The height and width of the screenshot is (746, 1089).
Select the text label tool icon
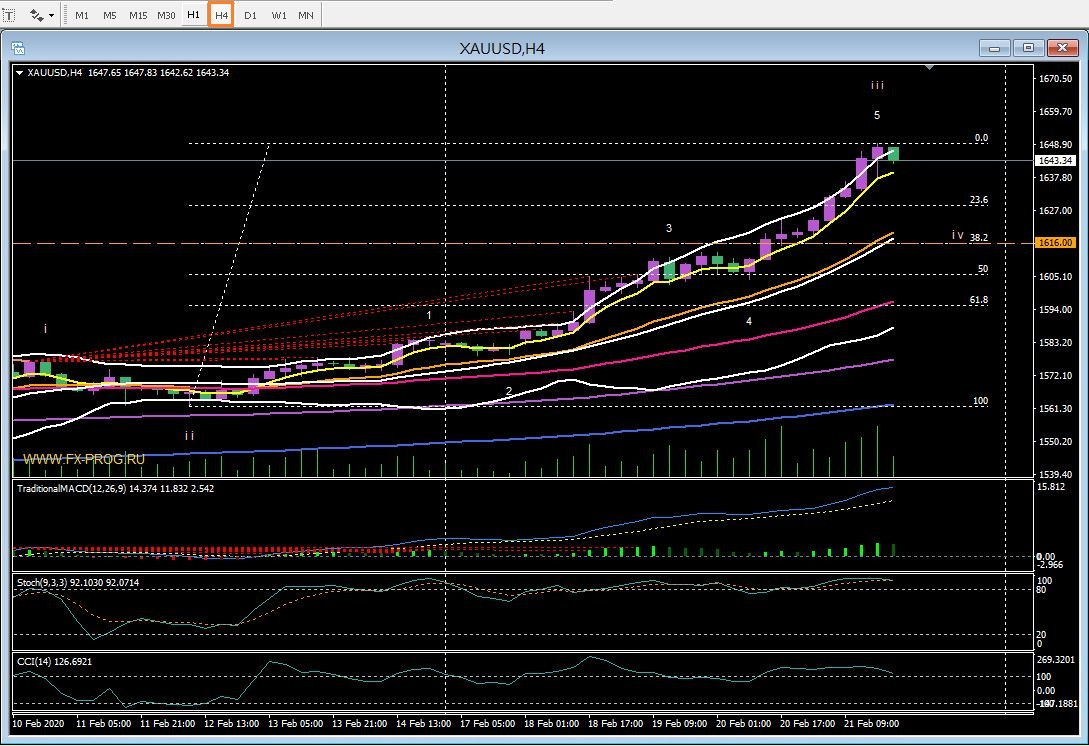click(x=9, y=16)
